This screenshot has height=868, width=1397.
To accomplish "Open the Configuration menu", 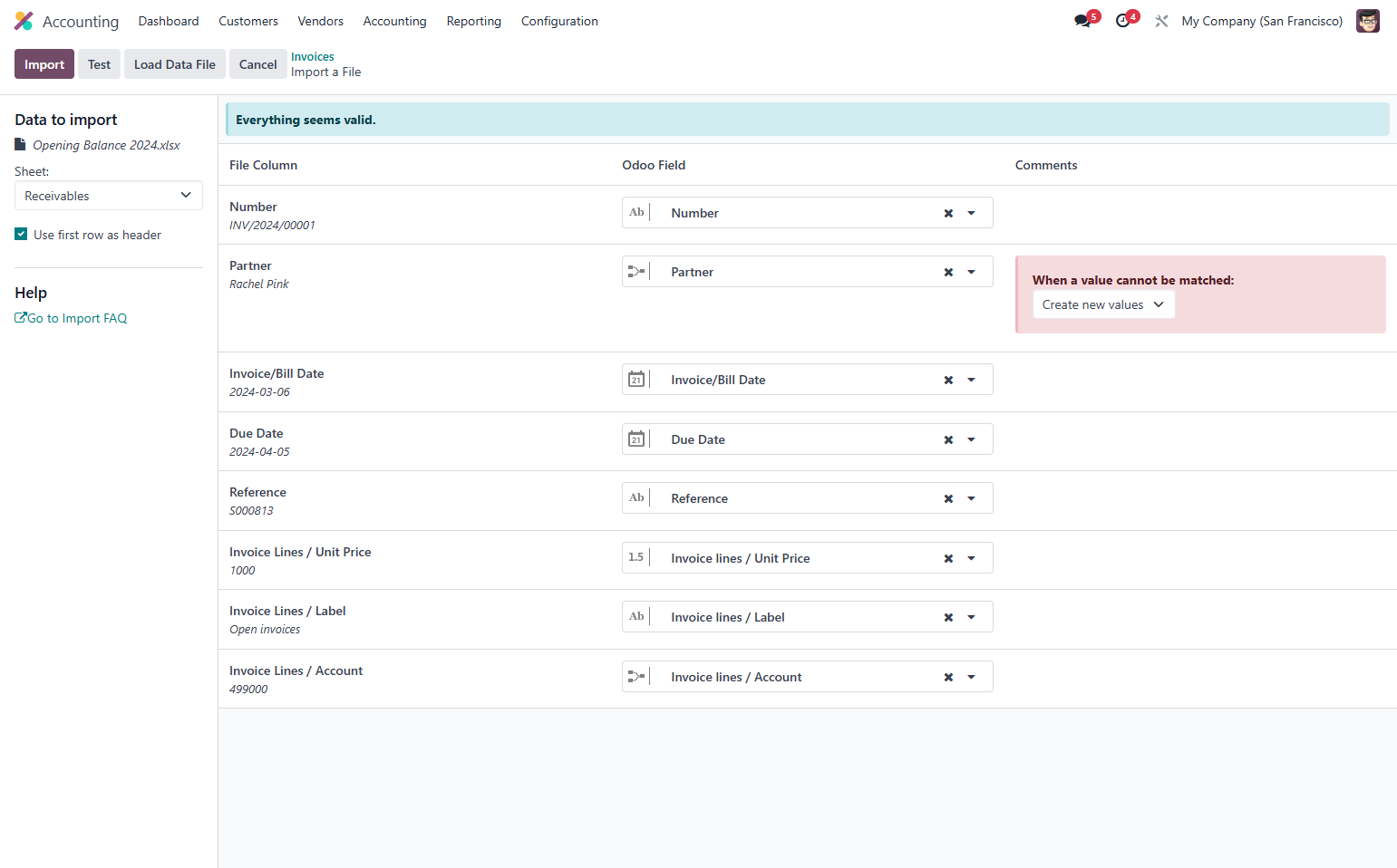I will coord(559,21).
